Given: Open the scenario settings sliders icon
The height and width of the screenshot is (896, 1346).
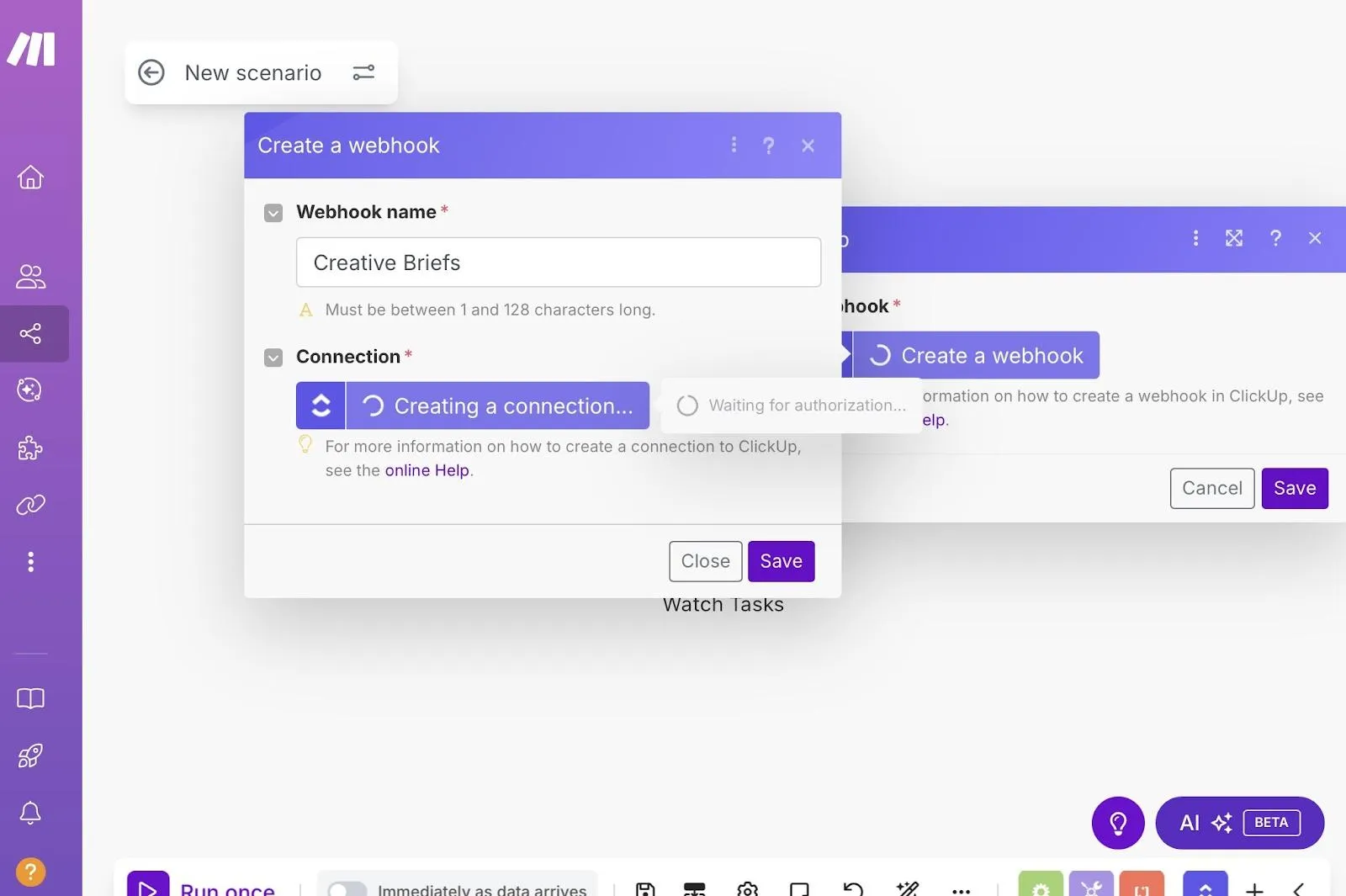Looking at the screenshot, I should [x=363, y=72].
